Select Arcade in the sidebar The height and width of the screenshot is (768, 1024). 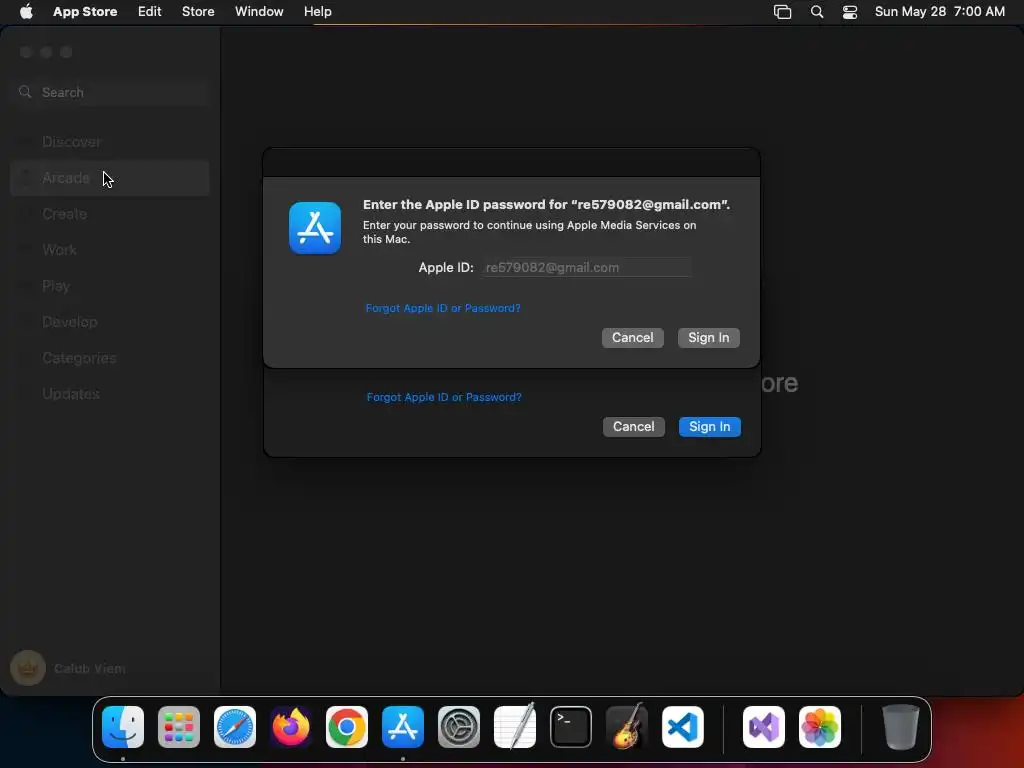pos(110,178)
